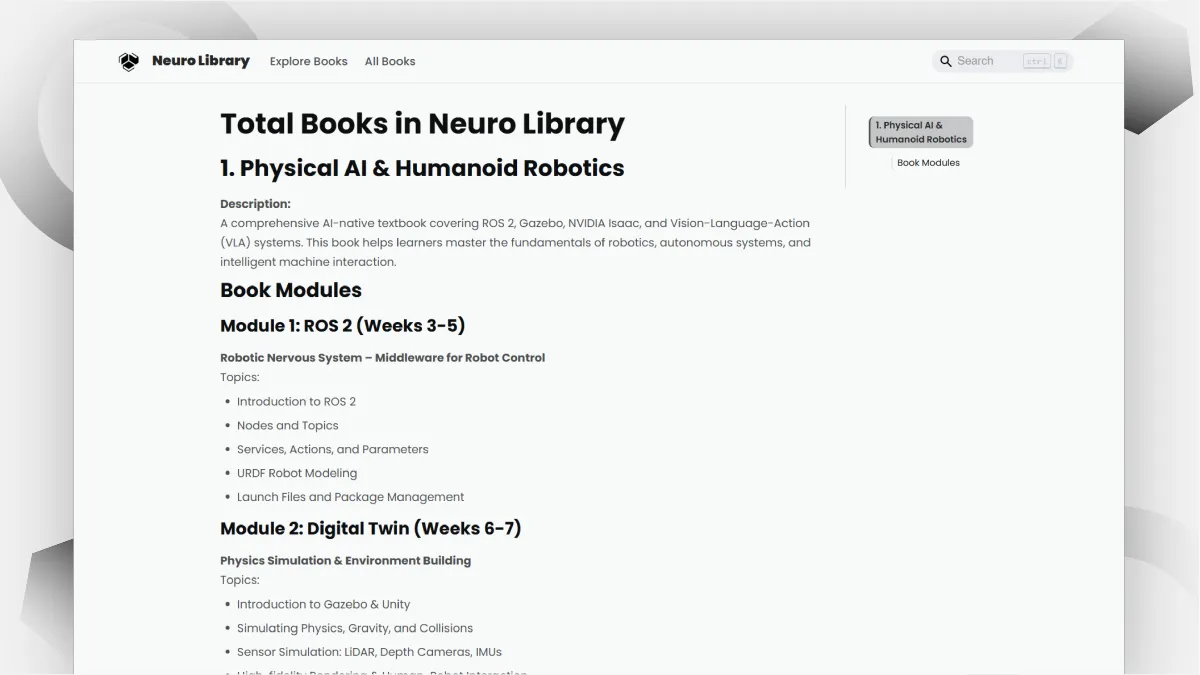Click Launch Files and Package Management item

pos(350,497)
